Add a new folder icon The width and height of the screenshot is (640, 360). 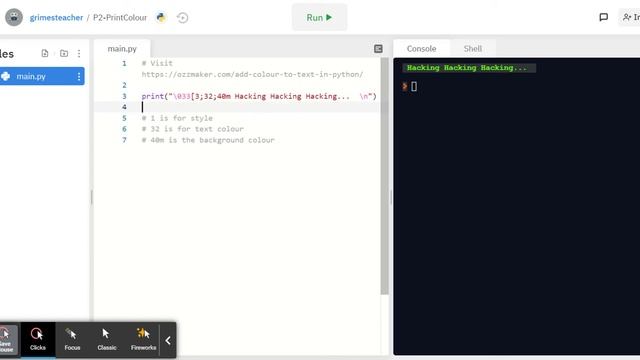(x=64, y=53)
